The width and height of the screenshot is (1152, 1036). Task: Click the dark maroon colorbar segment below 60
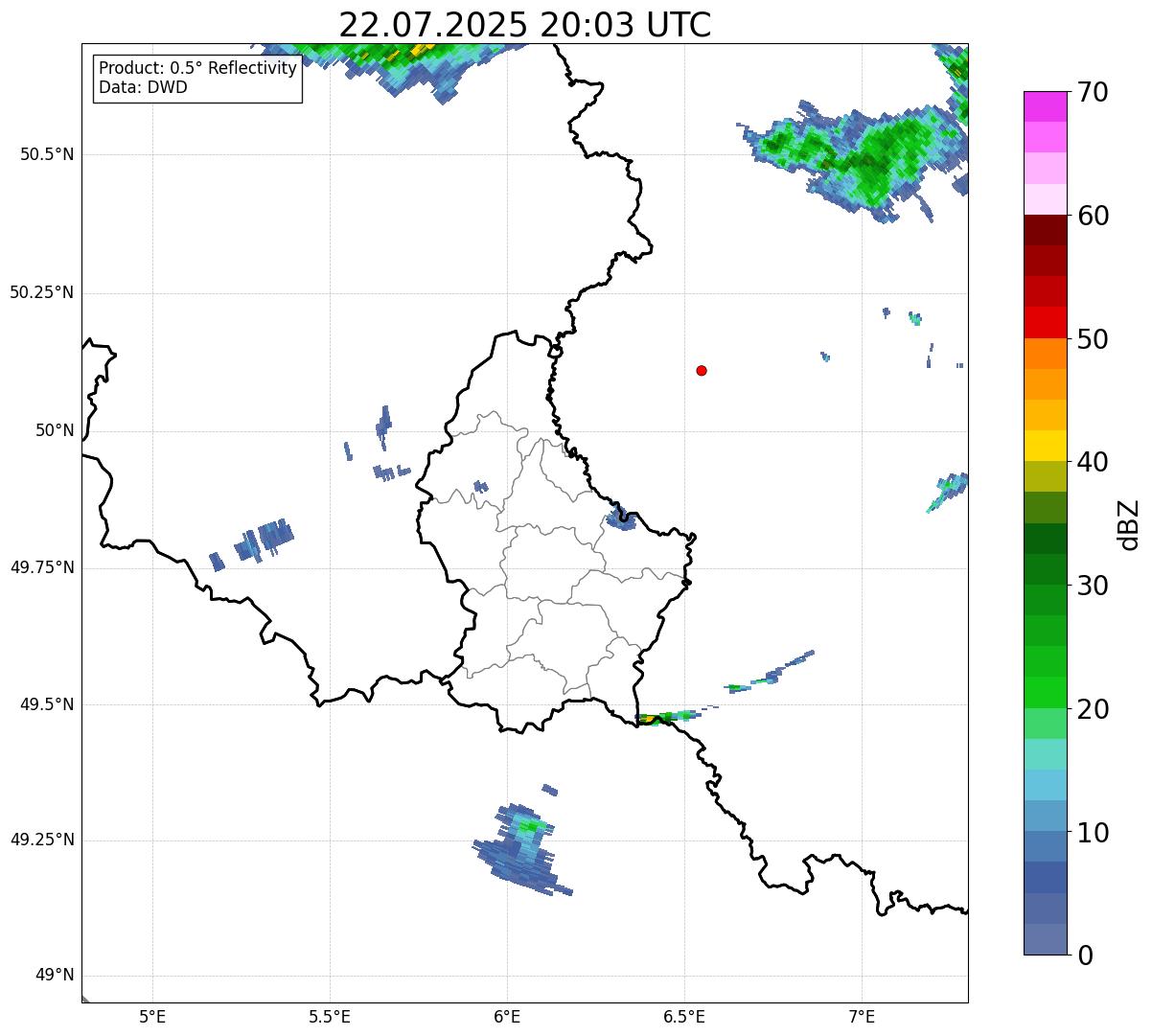[1046, 230]
